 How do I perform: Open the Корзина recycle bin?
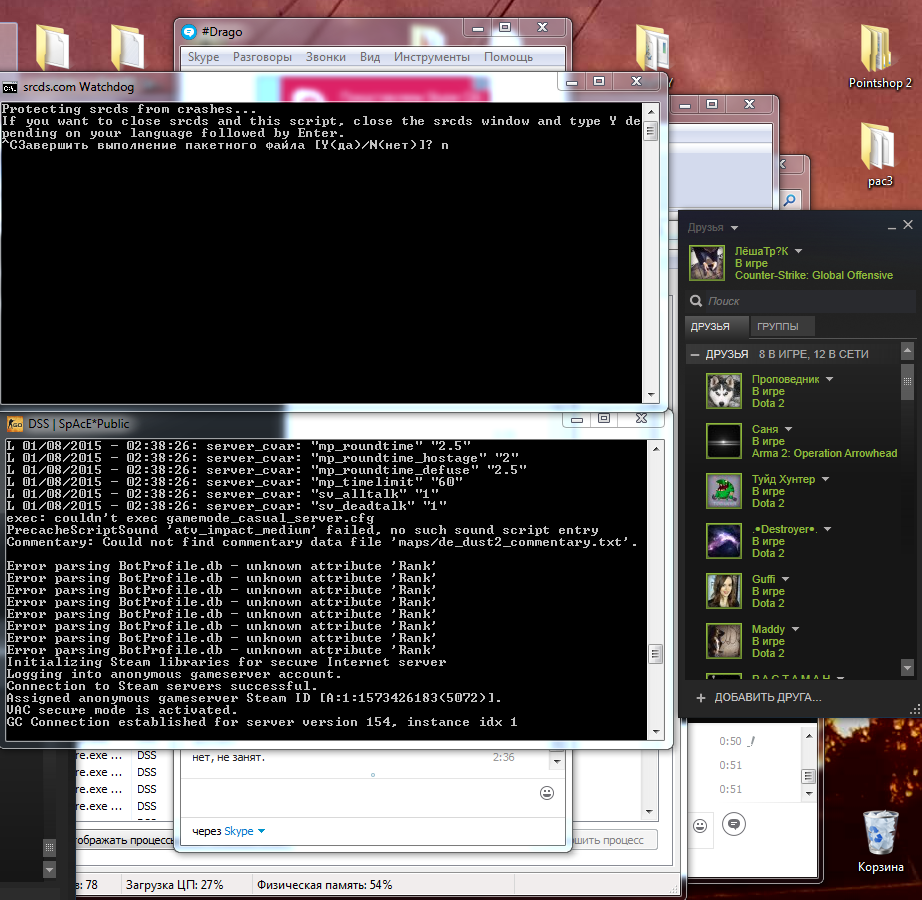click(880, 841)
